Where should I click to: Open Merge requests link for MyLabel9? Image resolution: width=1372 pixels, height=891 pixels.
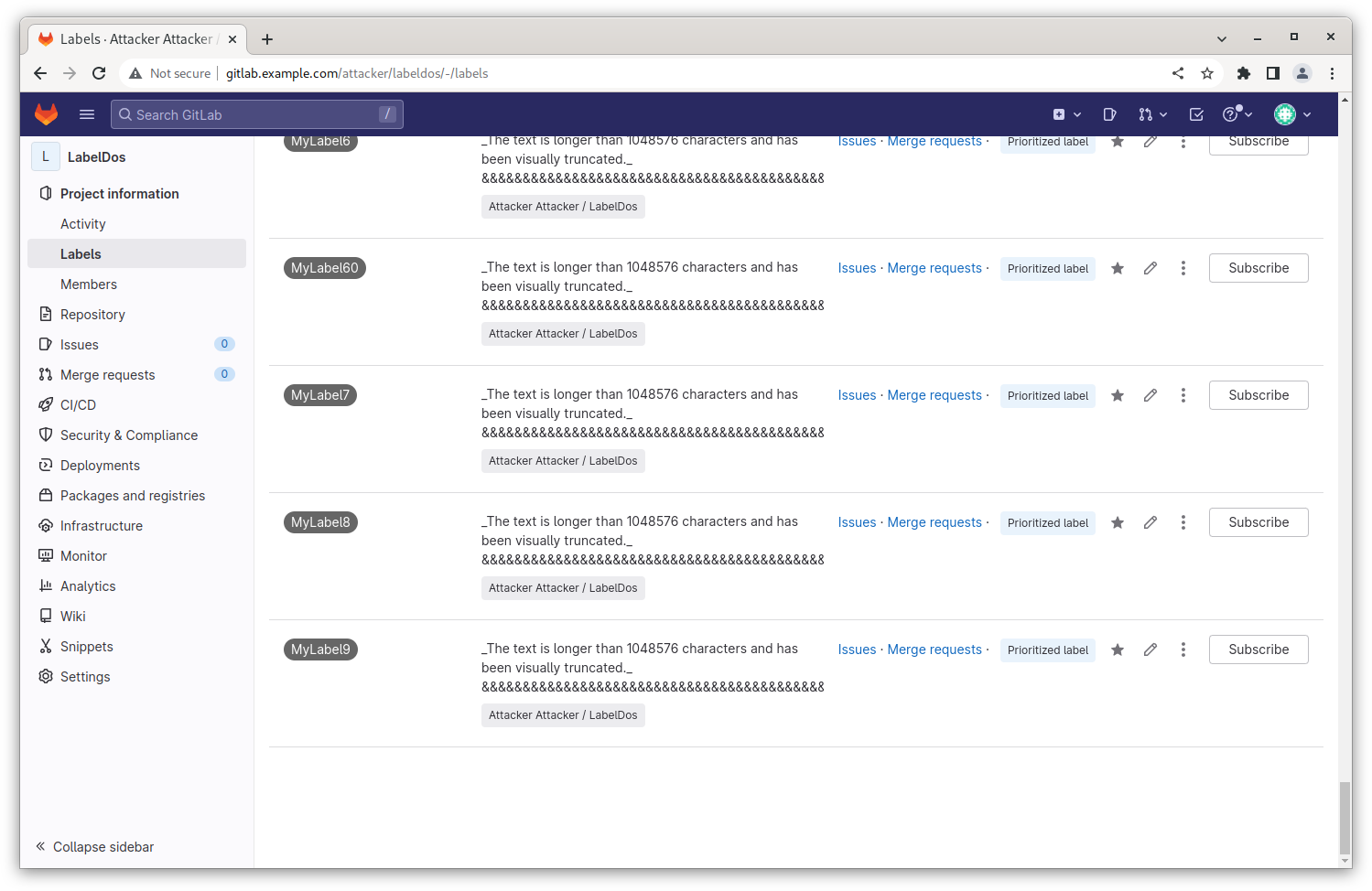tap(934, 649)
